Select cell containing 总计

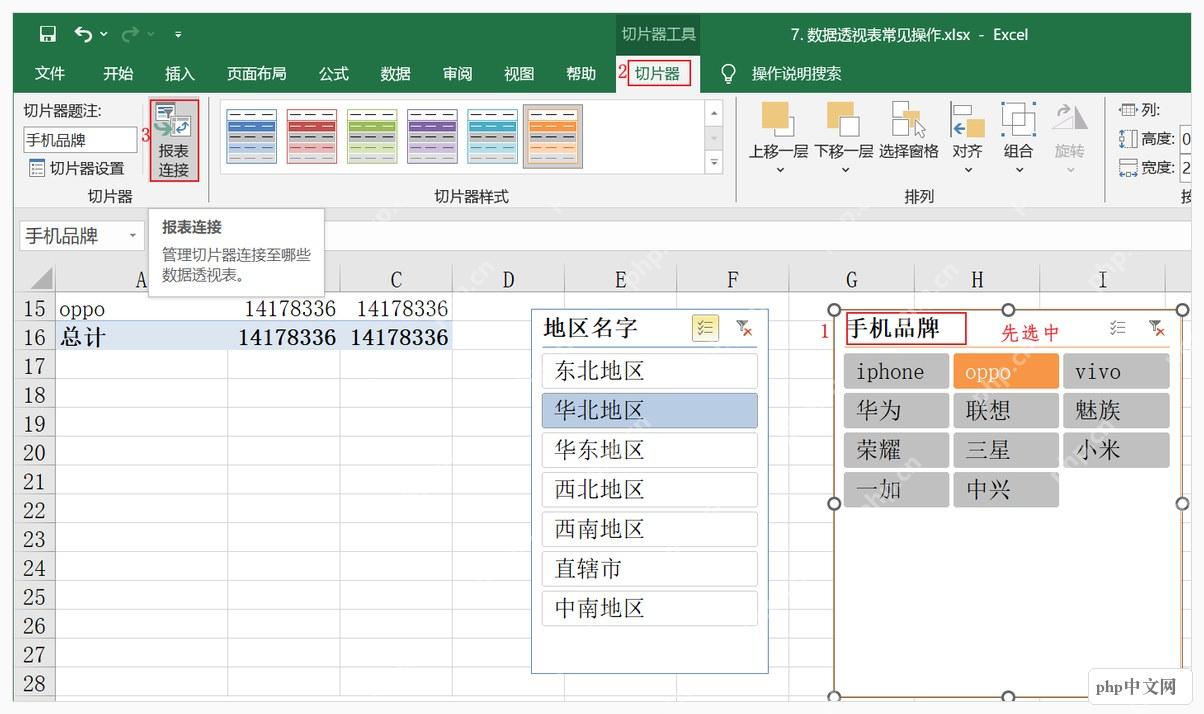click(x=141, y=337)
